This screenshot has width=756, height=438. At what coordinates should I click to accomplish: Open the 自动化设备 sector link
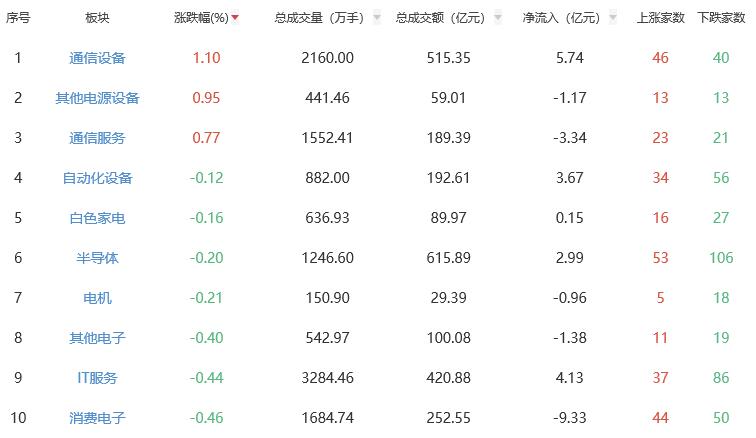97,178
